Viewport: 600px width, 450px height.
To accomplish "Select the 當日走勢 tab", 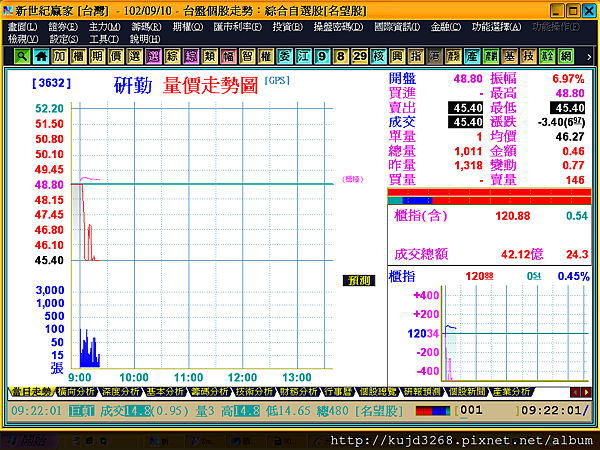I will [x=31, y=392].
